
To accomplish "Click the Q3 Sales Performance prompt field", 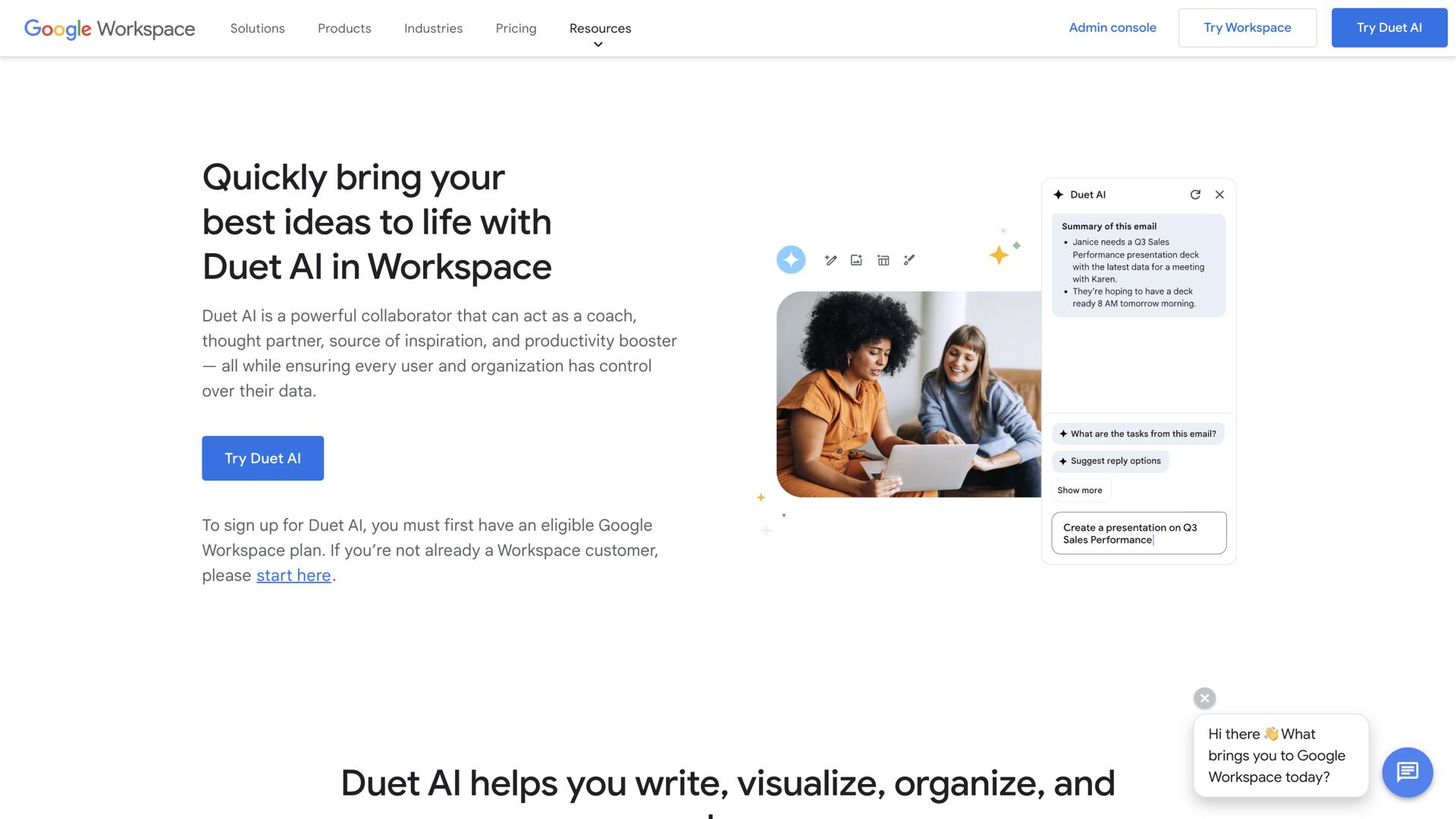I will click(x=1137, y=533).
